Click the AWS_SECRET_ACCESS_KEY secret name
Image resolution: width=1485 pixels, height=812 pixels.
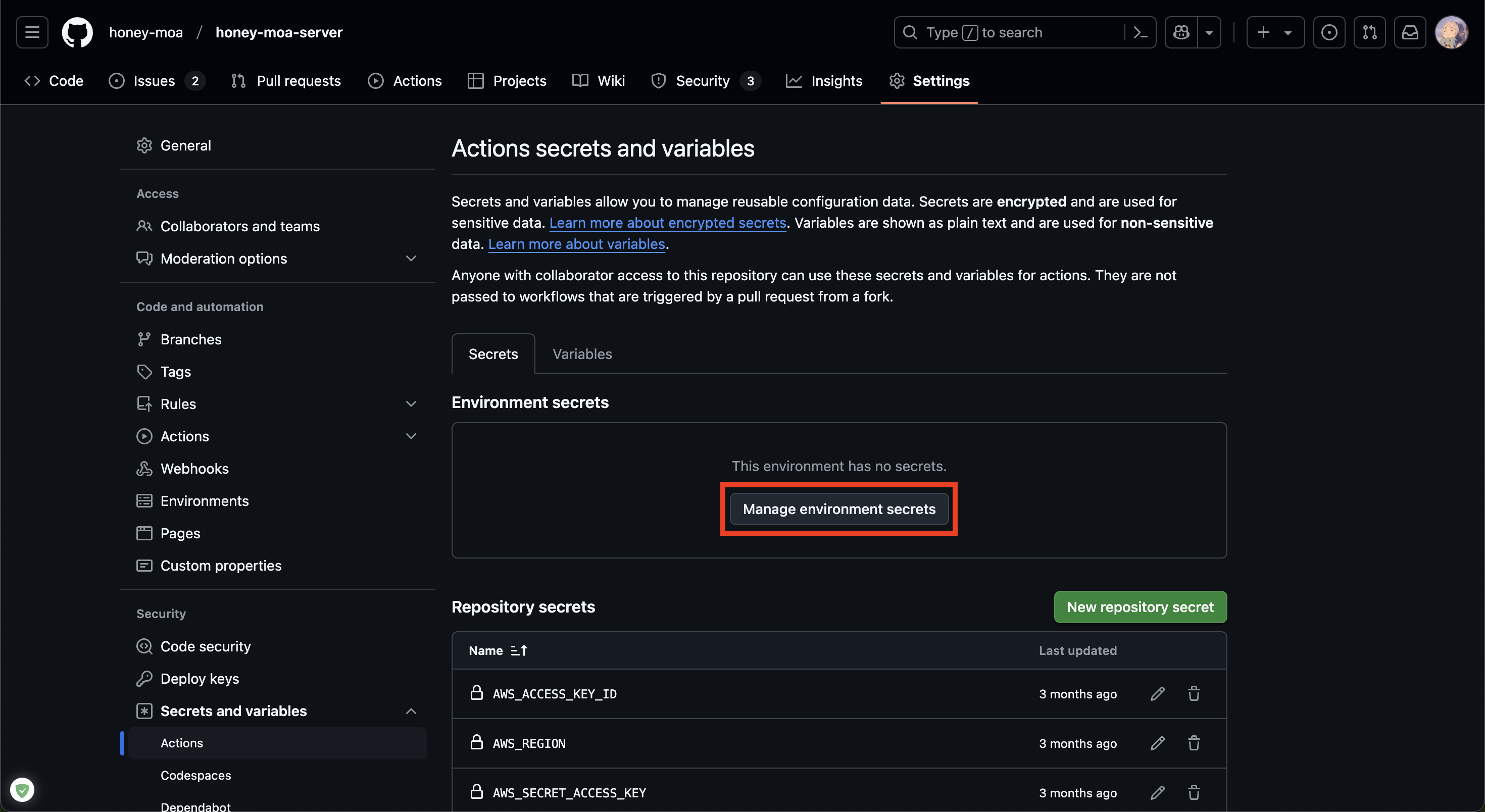tap(569, 793)
